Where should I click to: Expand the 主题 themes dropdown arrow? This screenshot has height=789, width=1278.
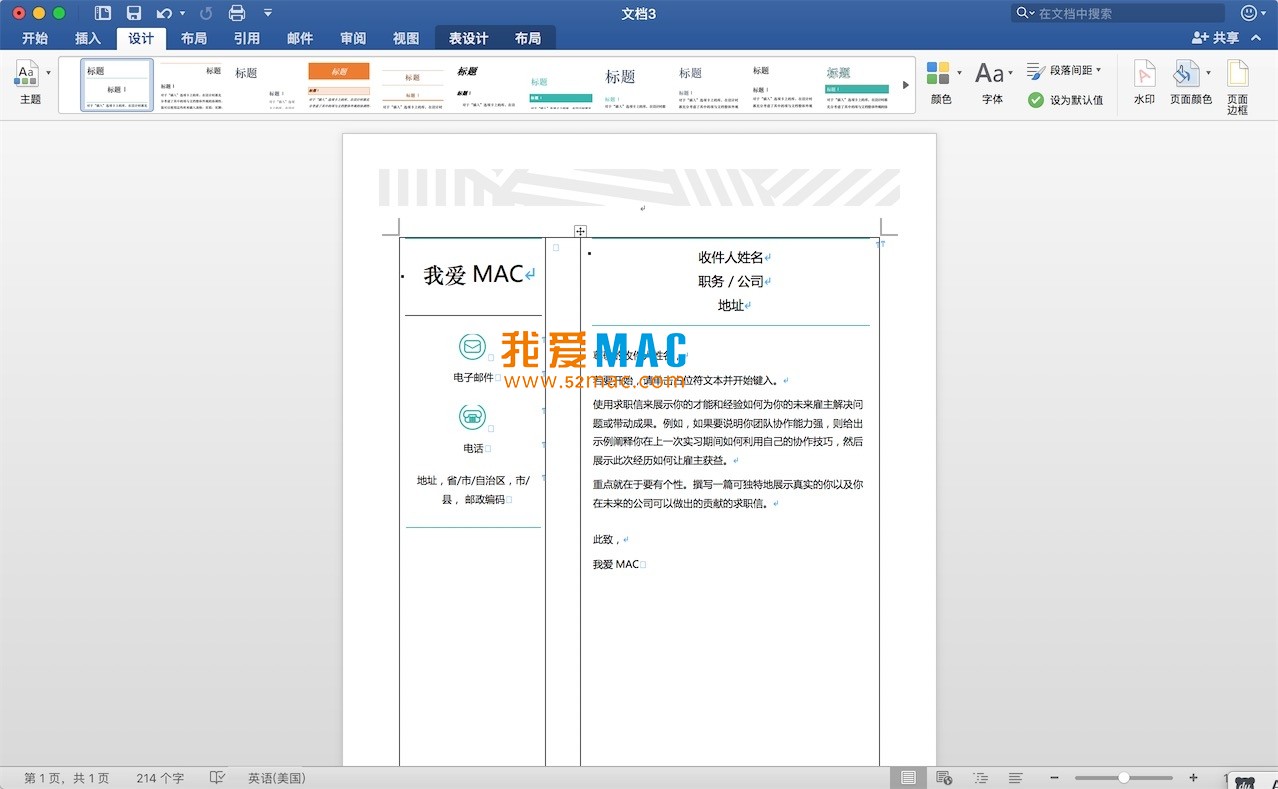point(48,73)
